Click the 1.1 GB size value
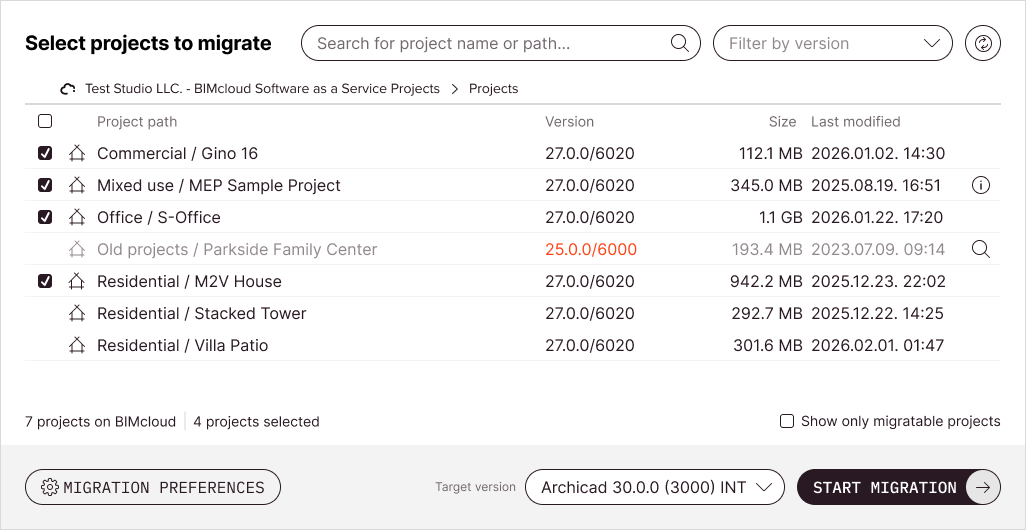Image resolution: width=1026 pixels, height=530 pixels. (781, 217)
